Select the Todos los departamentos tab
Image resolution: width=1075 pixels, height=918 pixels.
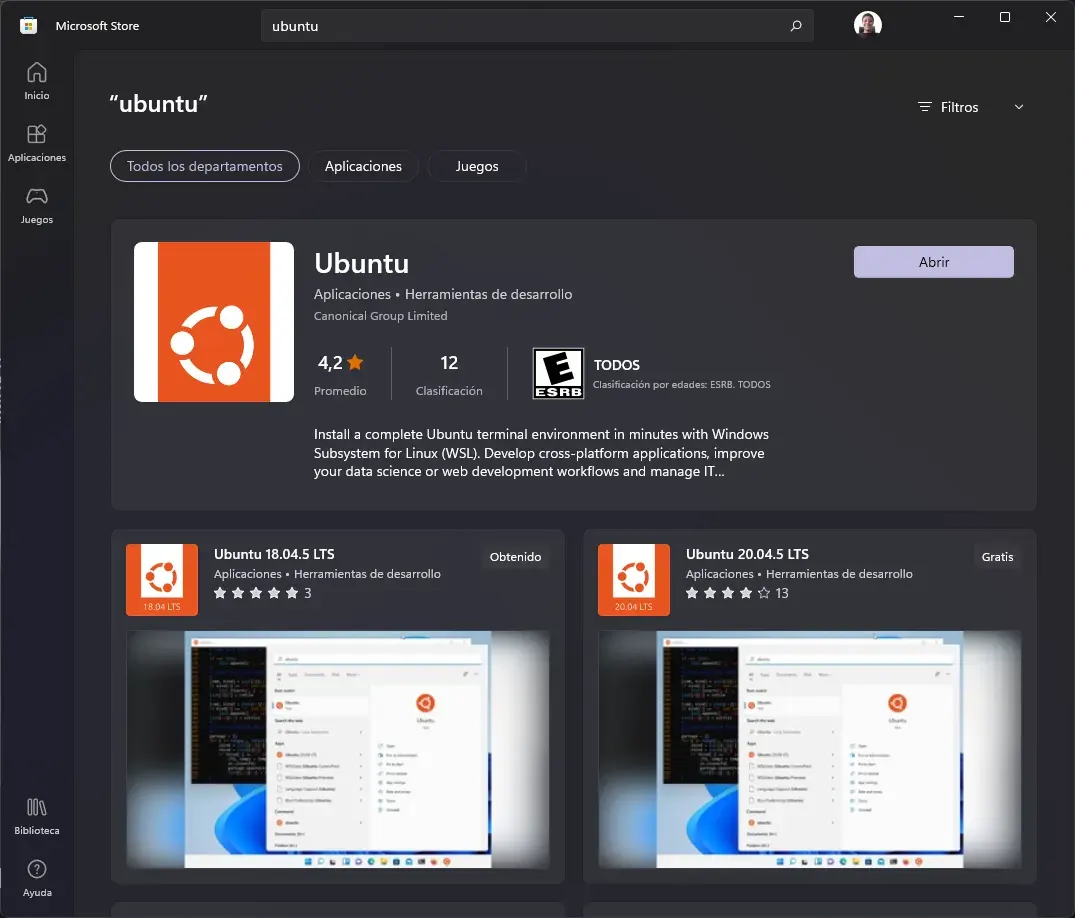coord(204,166)
